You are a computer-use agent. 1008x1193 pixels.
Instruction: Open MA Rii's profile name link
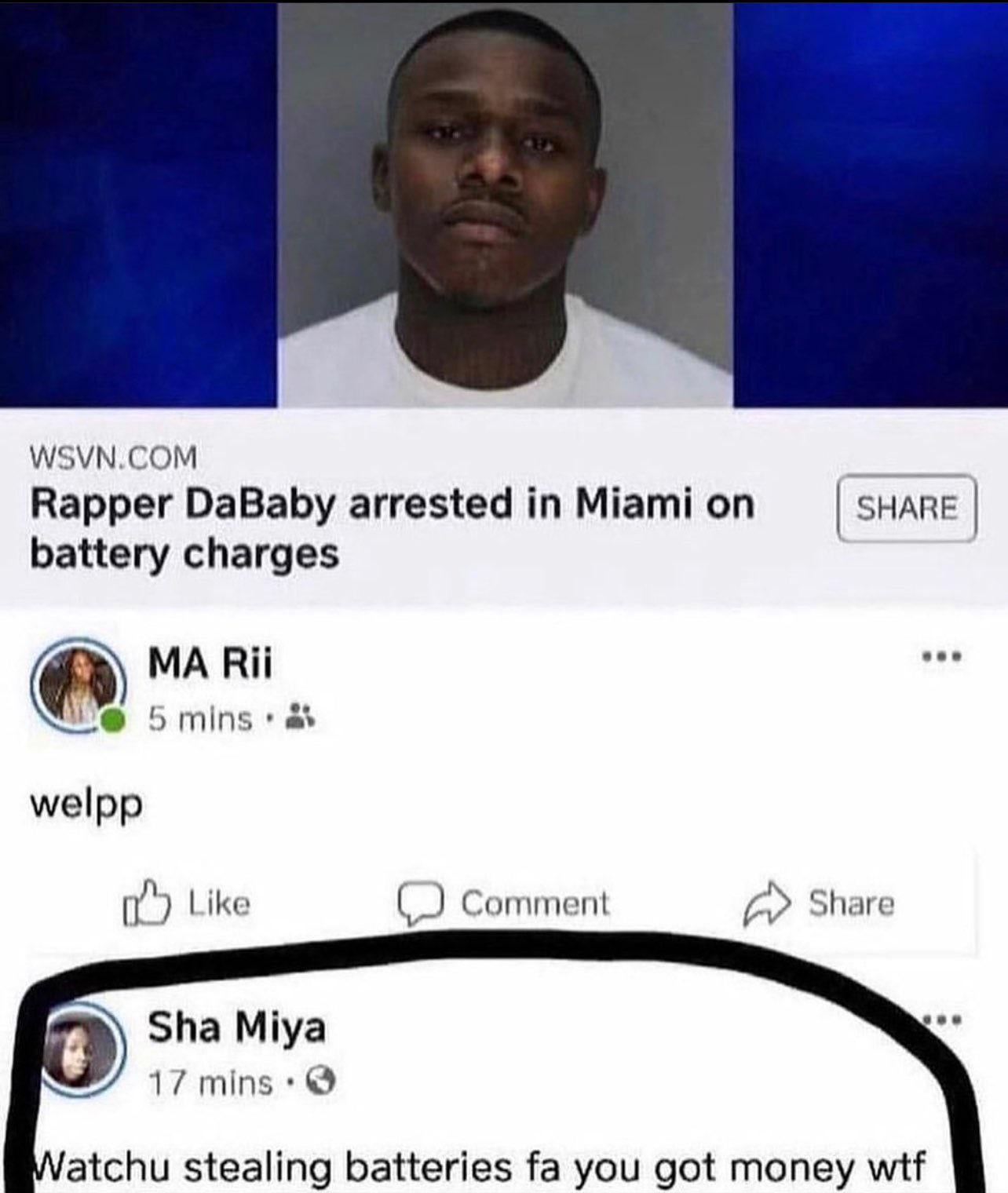point(210,665)
